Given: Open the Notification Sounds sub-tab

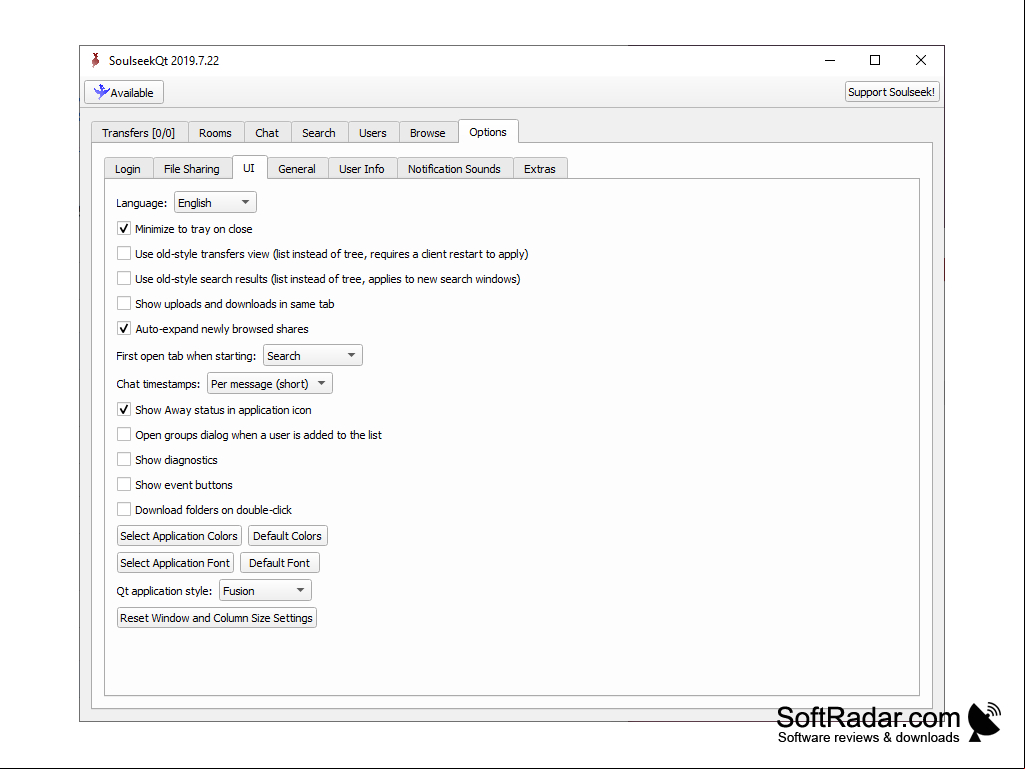Looking at the screenshot, I should [x=454, y=169].
